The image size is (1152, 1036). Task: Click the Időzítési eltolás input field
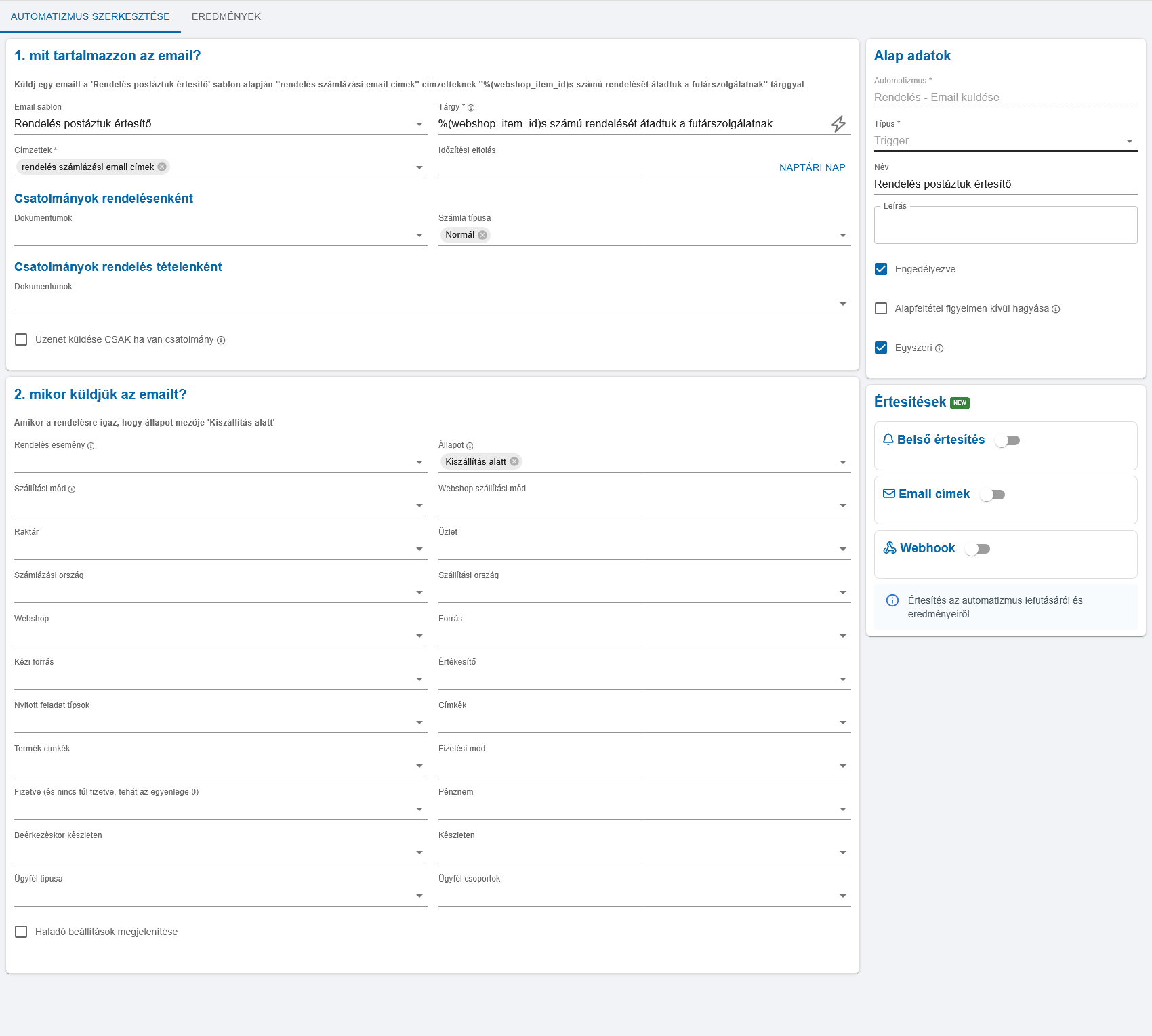click(606, 167)
